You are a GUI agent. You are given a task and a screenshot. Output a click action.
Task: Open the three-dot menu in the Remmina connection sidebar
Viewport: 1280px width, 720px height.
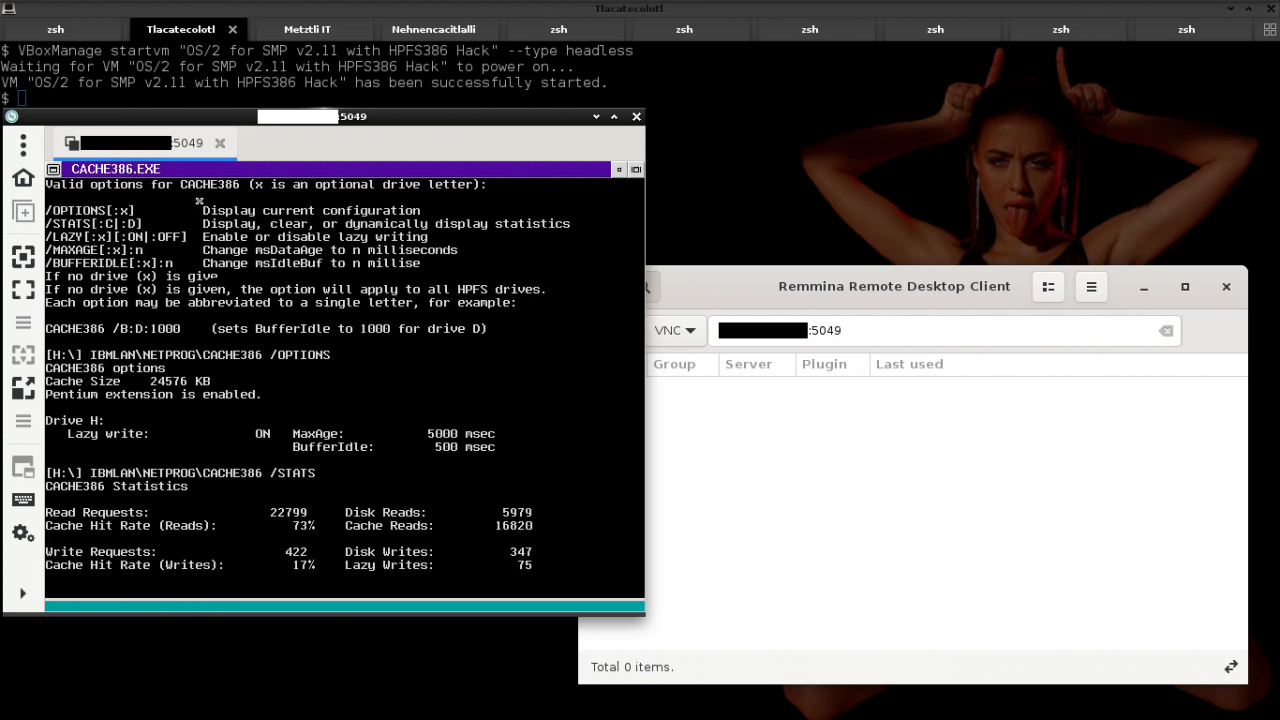(23, 146)
